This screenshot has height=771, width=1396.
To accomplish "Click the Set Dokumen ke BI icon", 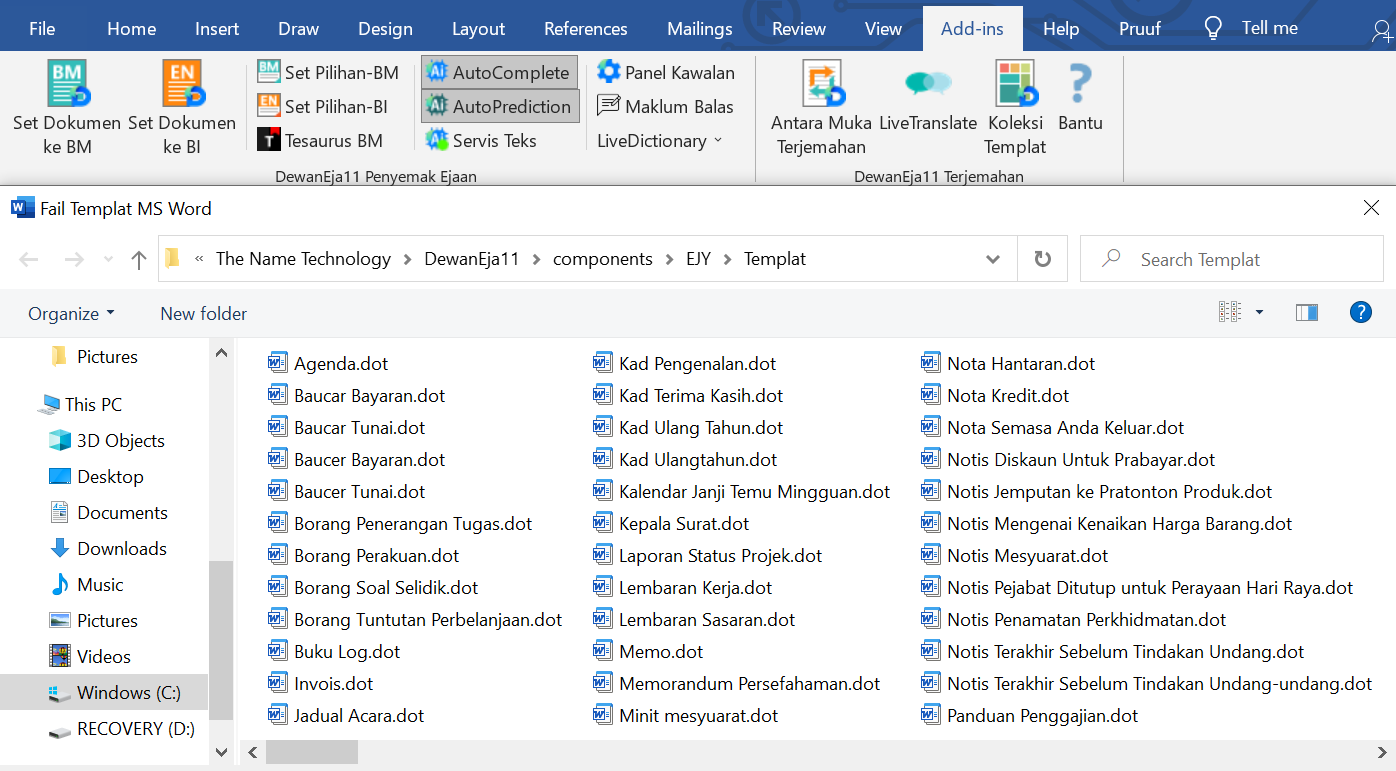I will (x=182, y=84).
